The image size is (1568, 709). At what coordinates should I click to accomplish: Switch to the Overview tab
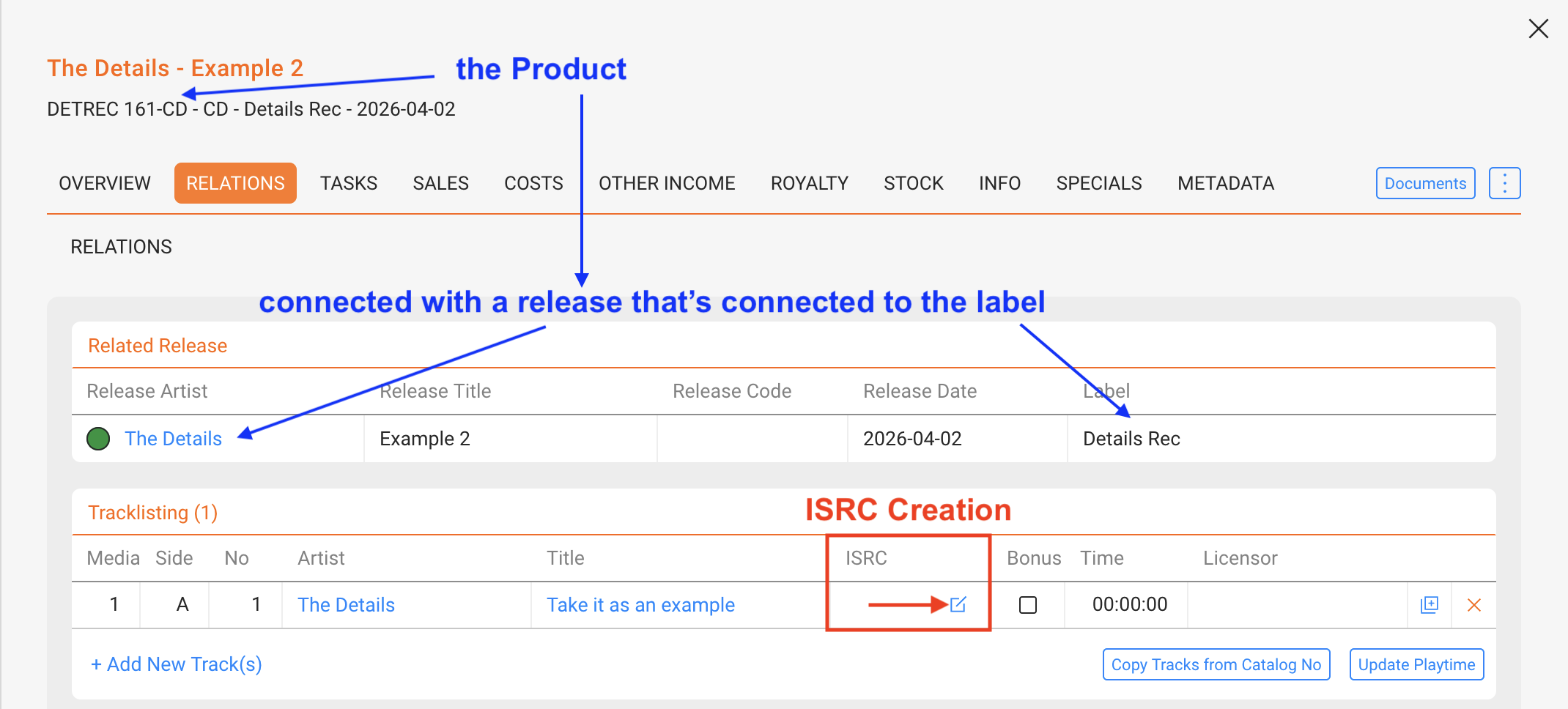coord(105,183)
